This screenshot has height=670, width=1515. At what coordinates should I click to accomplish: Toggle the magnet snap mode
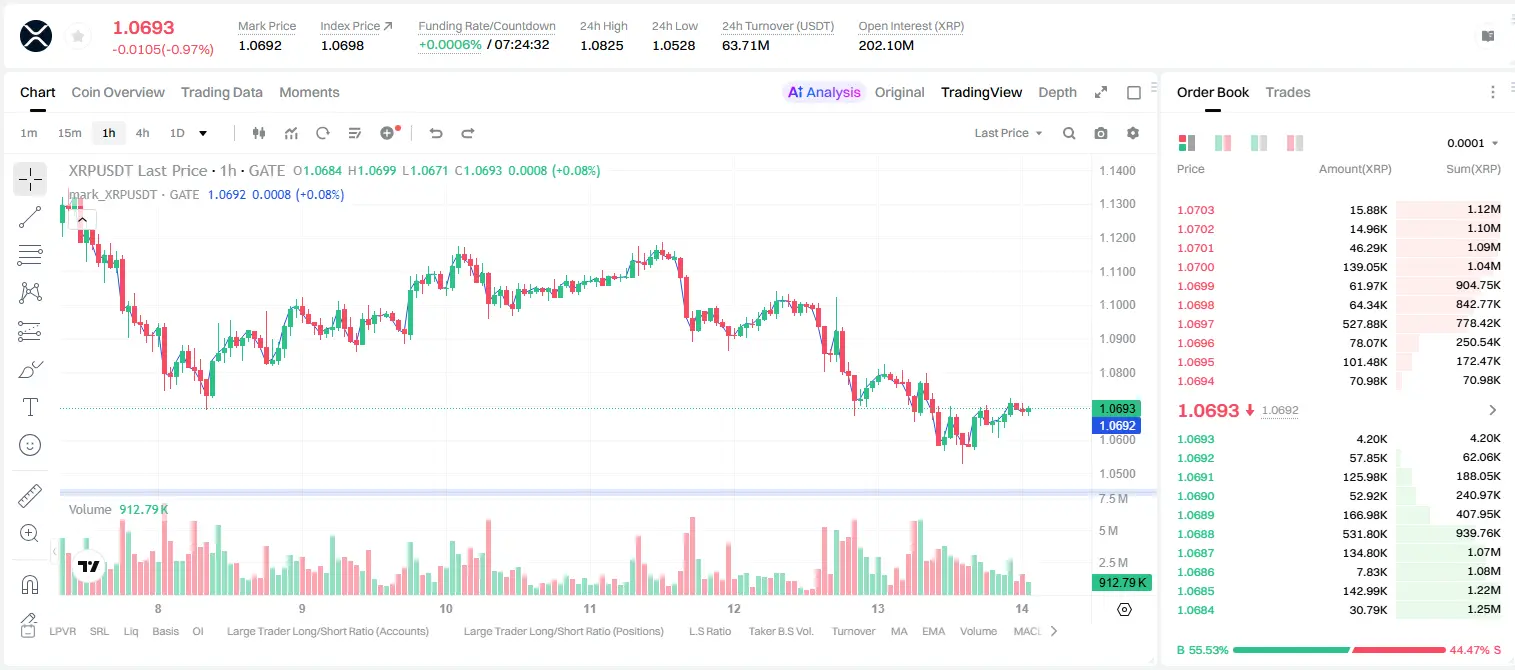click(30, 584)
